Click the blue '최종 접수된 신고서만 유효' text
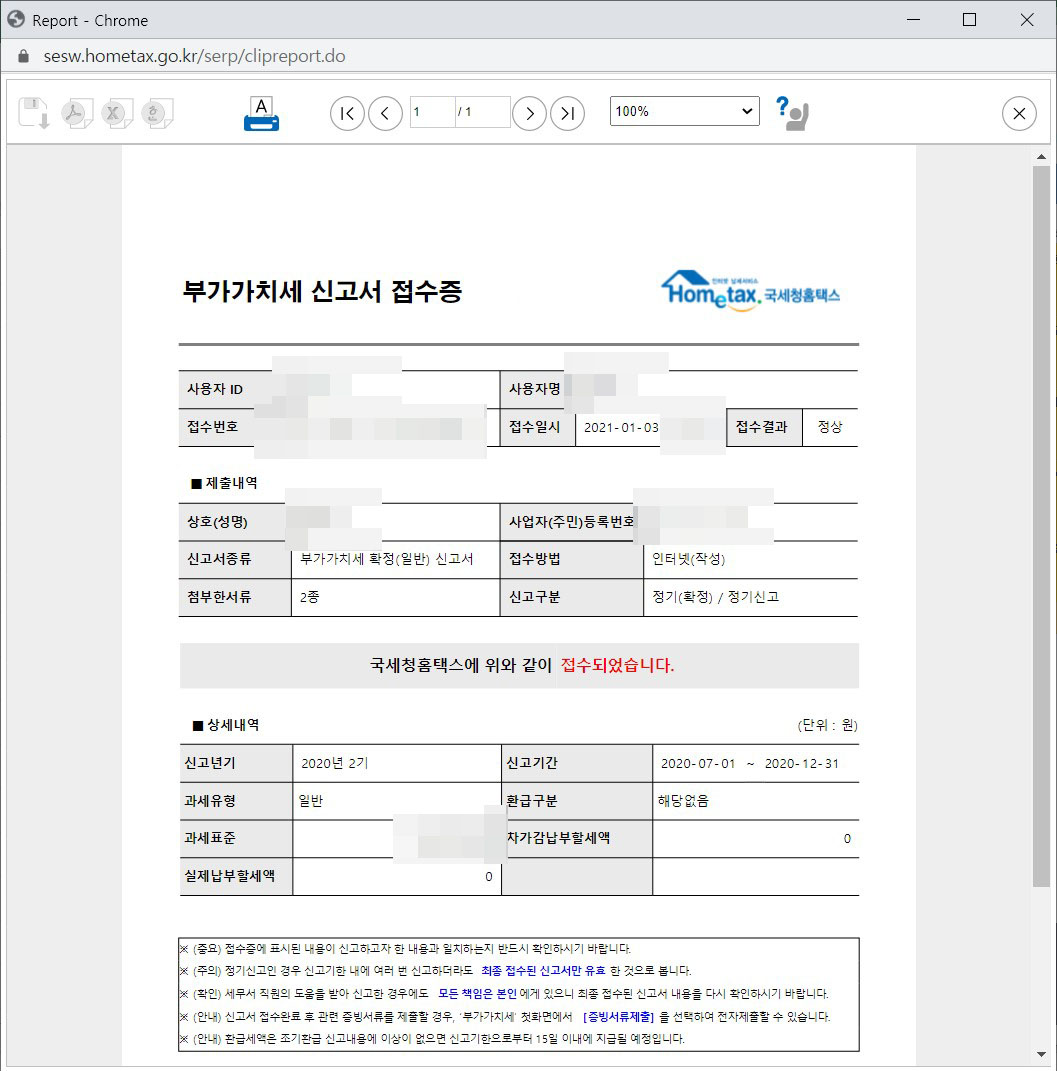The height and width of the screenshot is (1071, 1057). click(x=543, y=971)
